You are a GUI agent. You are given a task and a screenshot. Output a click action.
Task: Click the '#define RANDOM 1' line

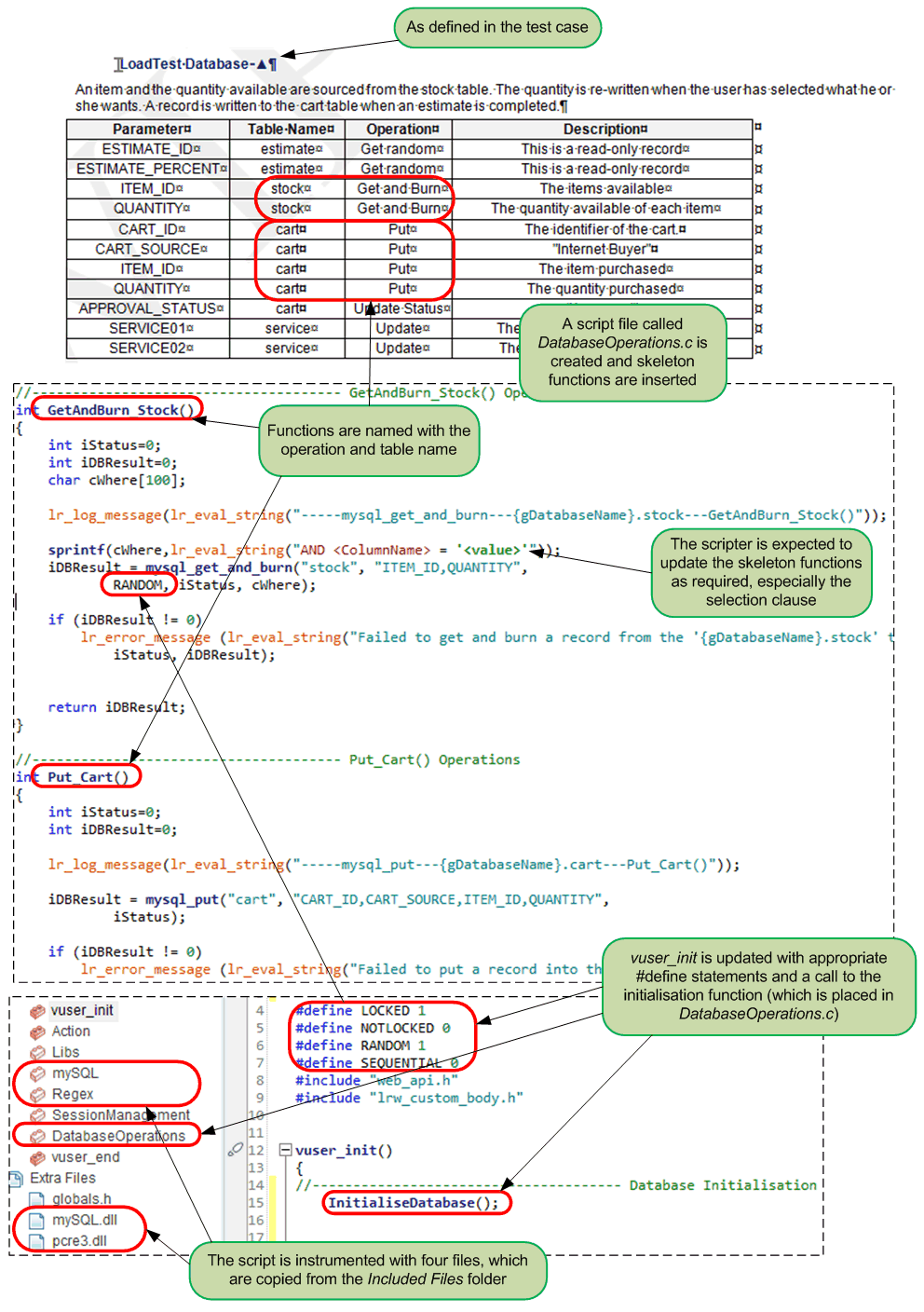(360, 1045)
